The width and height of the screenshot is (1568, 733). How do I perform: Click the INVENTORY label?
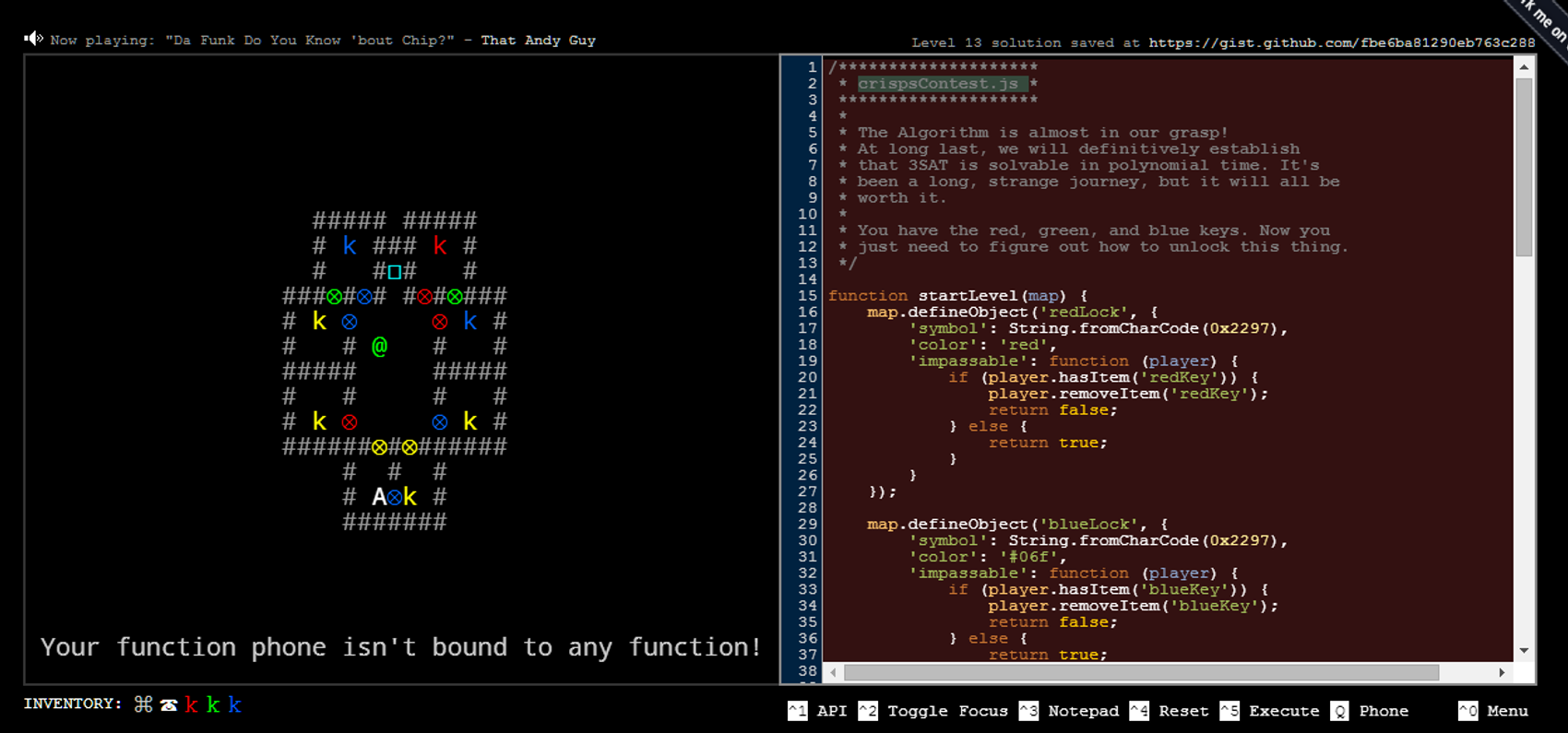tap(72, 703)
